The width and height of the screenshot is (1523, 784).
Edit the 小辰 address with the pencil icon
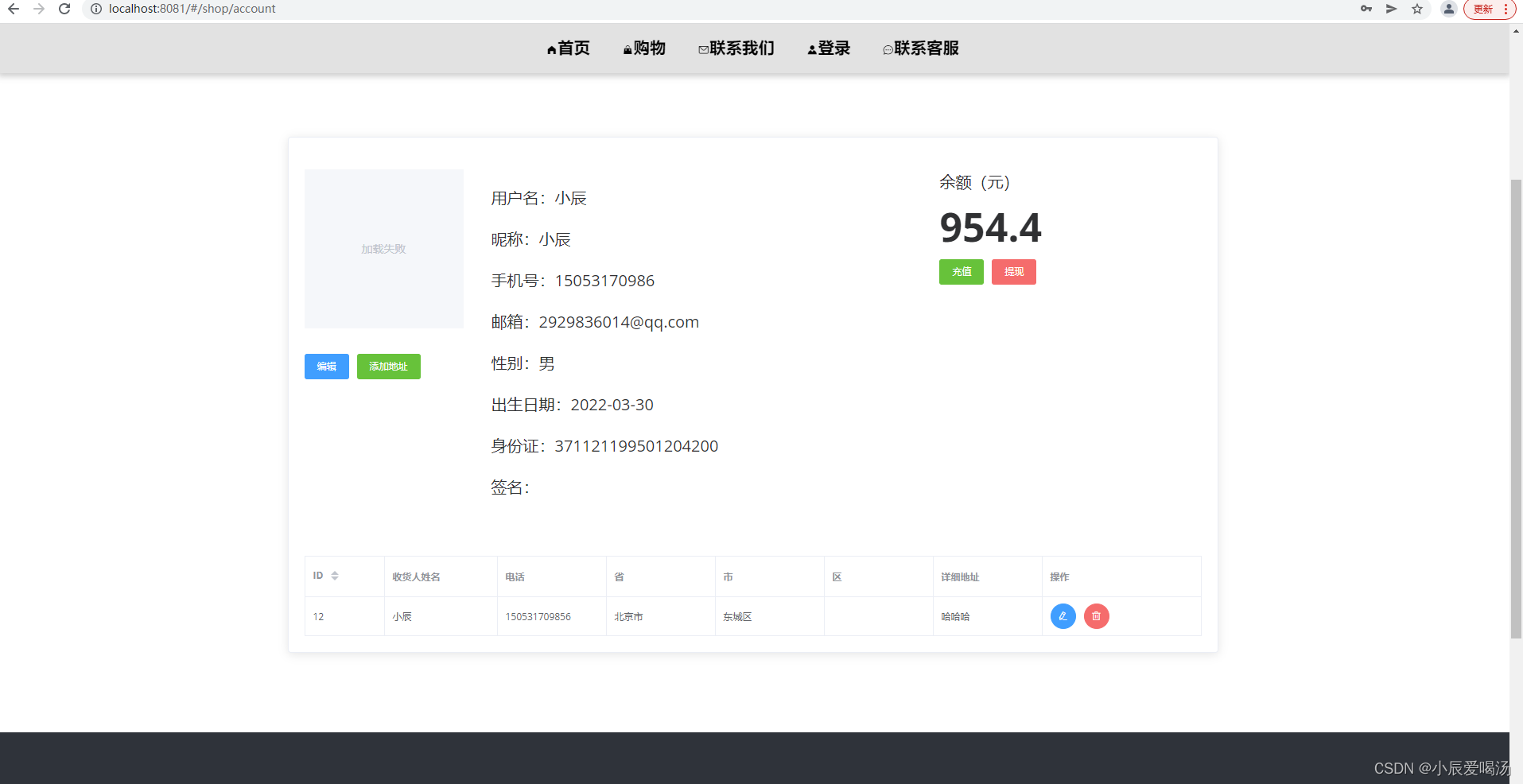[x=1063, y=616]
